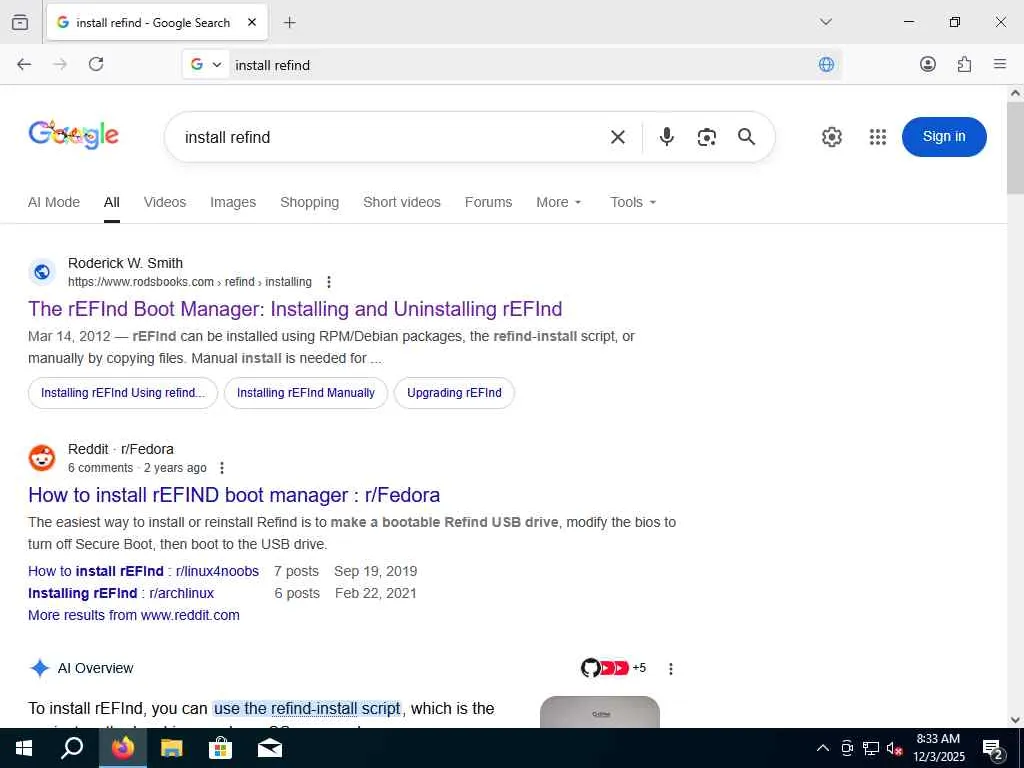Open the three-dot menu beside rodsbooks.com URL

328,282
